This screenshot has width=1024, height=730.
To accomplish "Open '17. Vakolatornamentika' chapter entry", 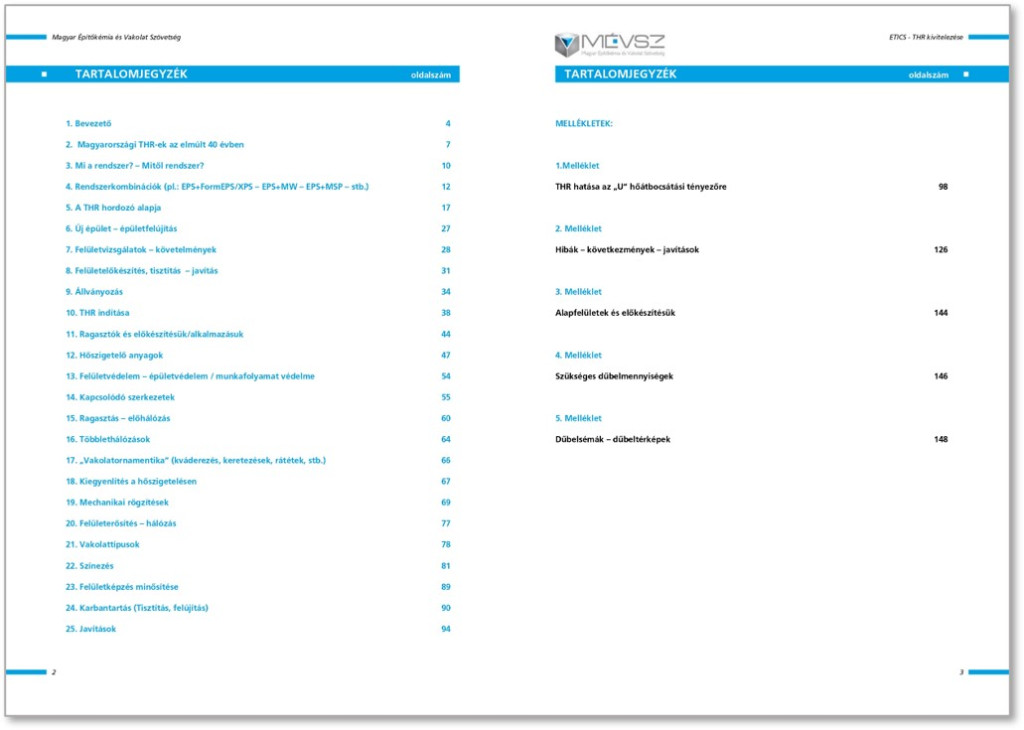I will pos(195,460).
